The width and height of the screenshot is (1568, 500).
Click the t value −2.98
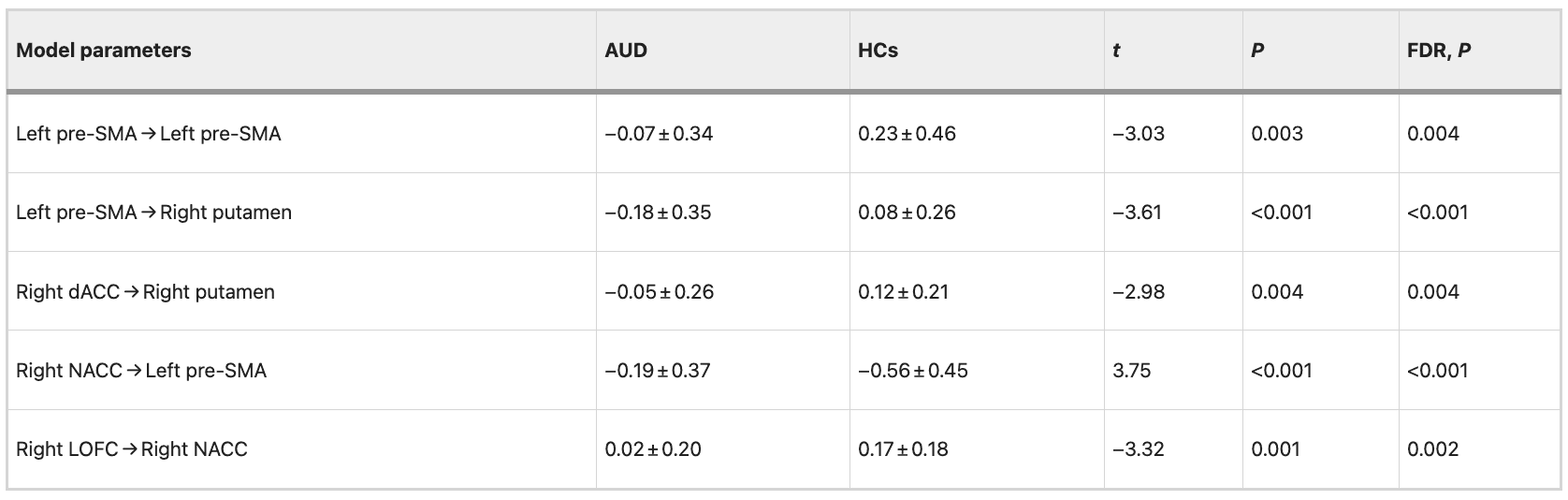1139,292
